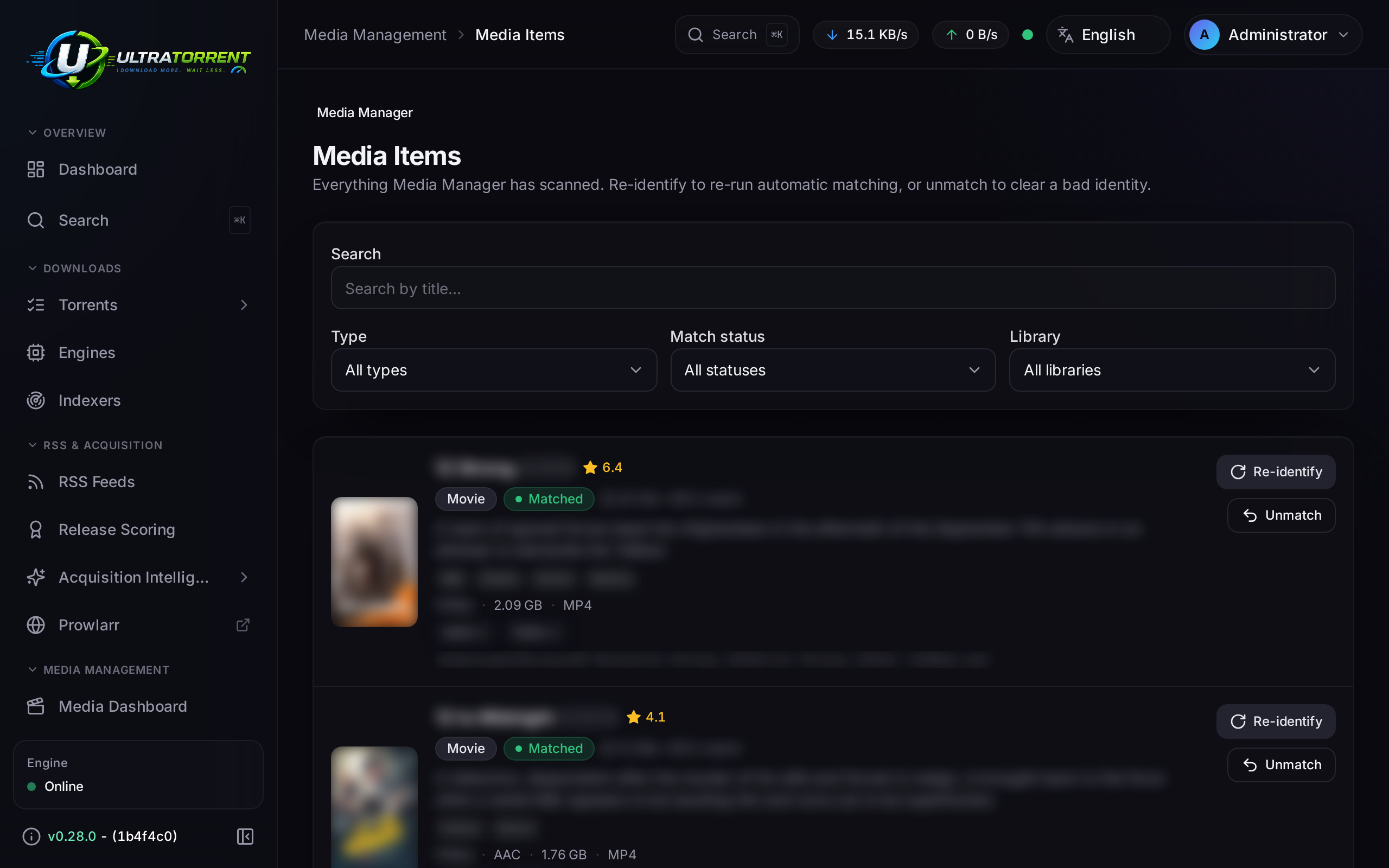Click the Release Scoring award icon
1389x868 pixels.
pos(36,529)
